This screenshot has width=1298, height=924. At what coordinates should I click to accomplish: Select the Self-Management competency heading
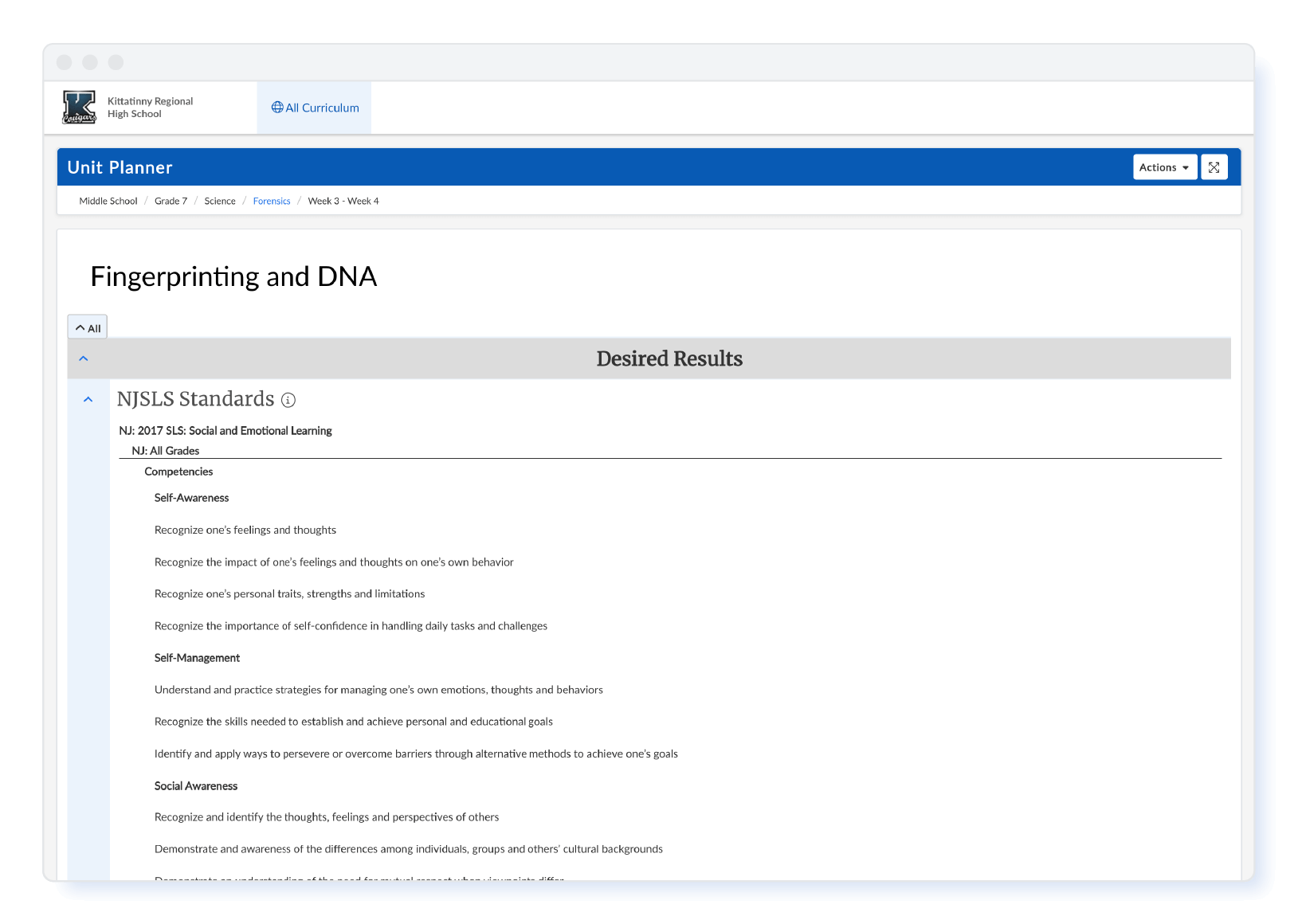(197, 658)
